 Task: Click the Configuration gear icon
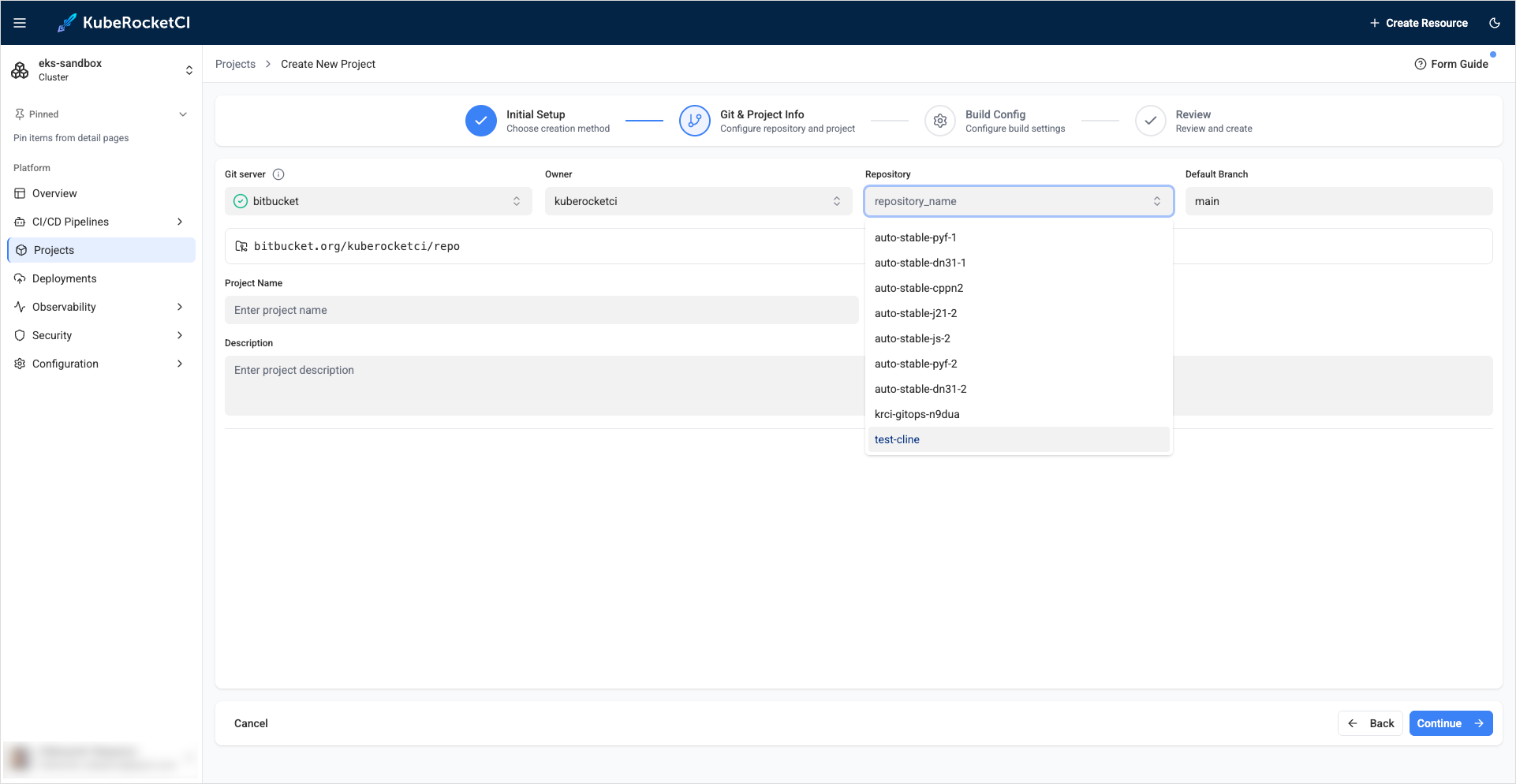pyautogui.click(x=20, y=364)
